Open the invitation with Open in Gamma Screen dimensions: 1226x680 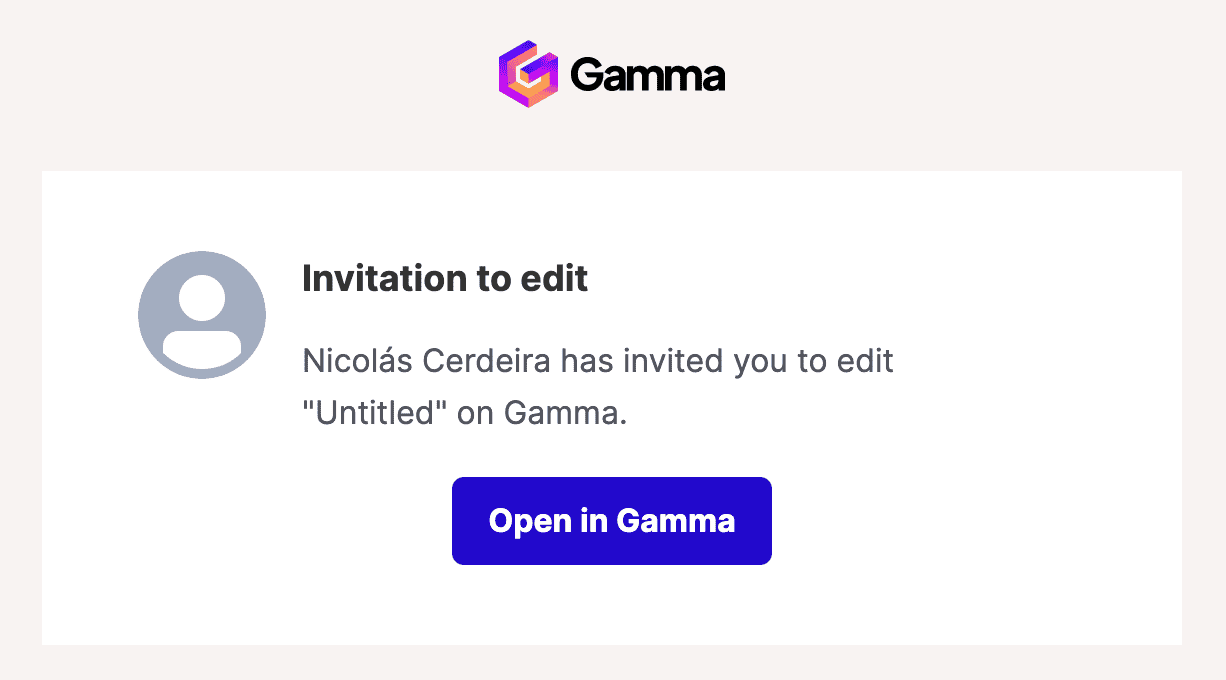[x=612, y=521]
